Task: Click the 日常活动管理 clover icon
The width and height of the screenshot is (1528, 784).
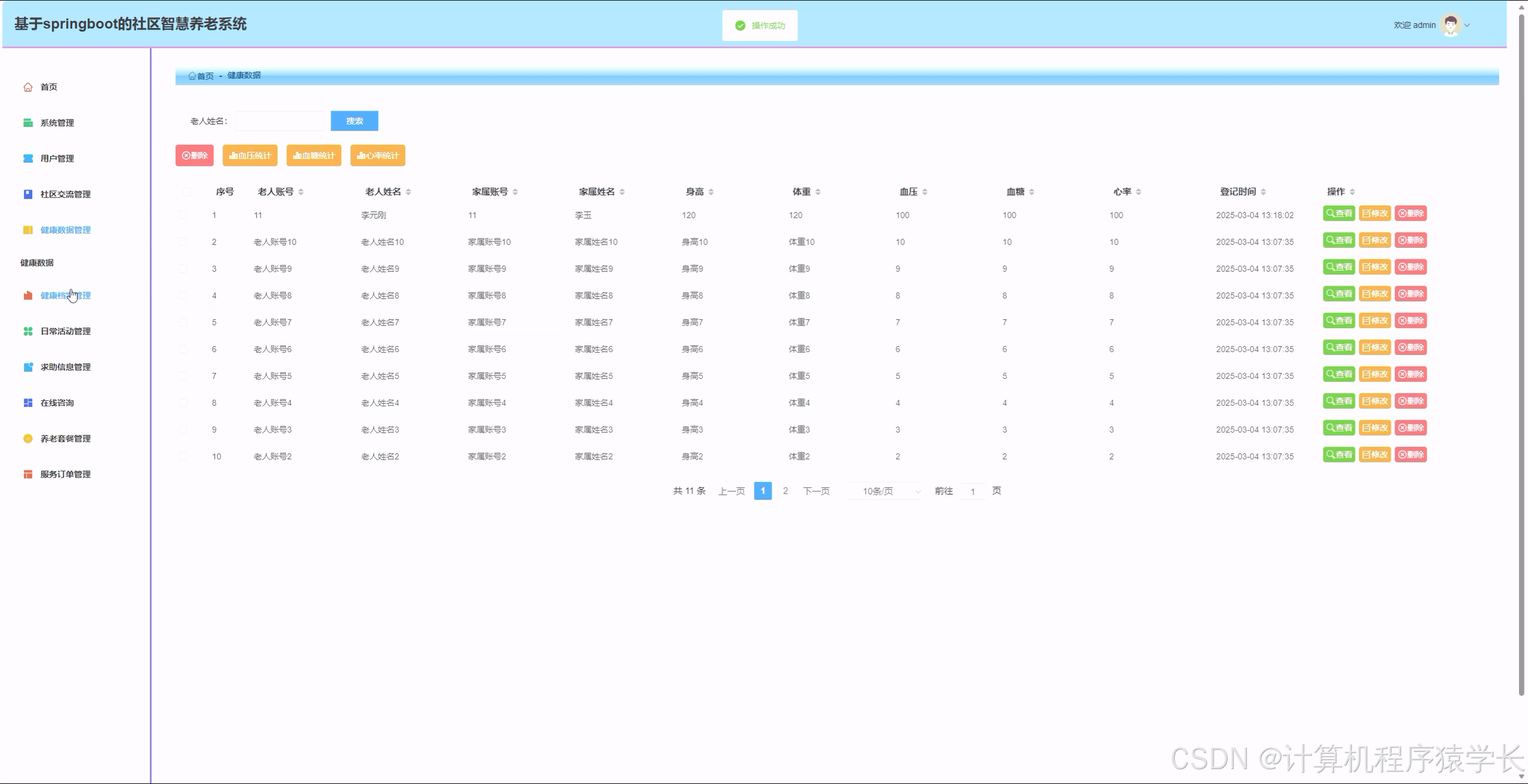Action: point(28,331)
